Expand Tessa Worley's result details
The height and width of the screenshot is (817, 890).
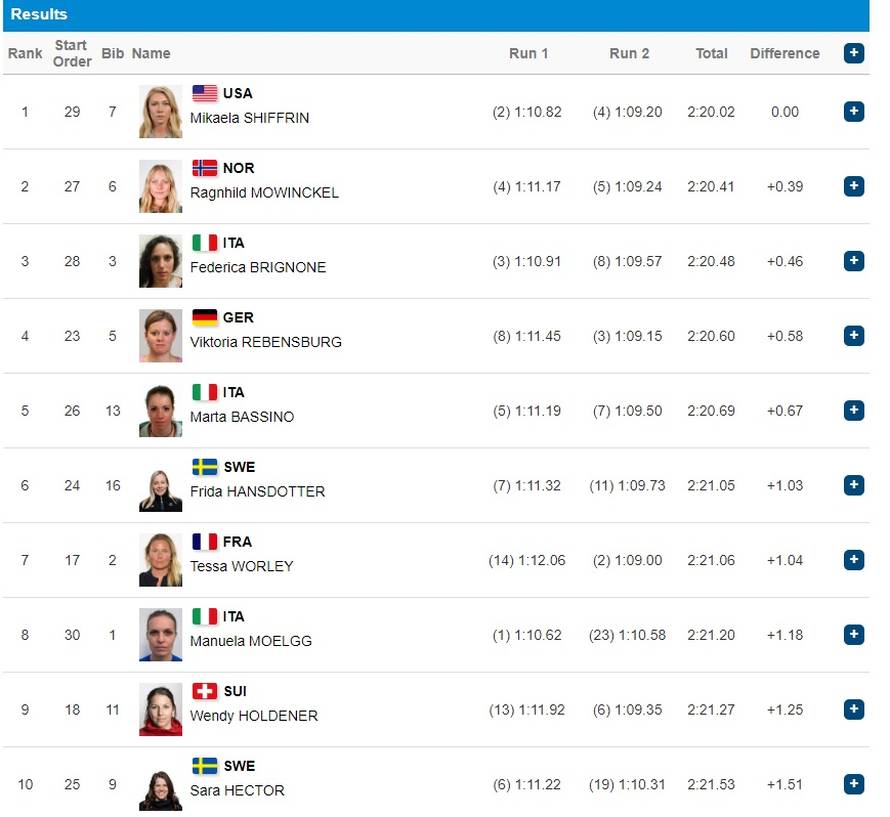point(853,560)
